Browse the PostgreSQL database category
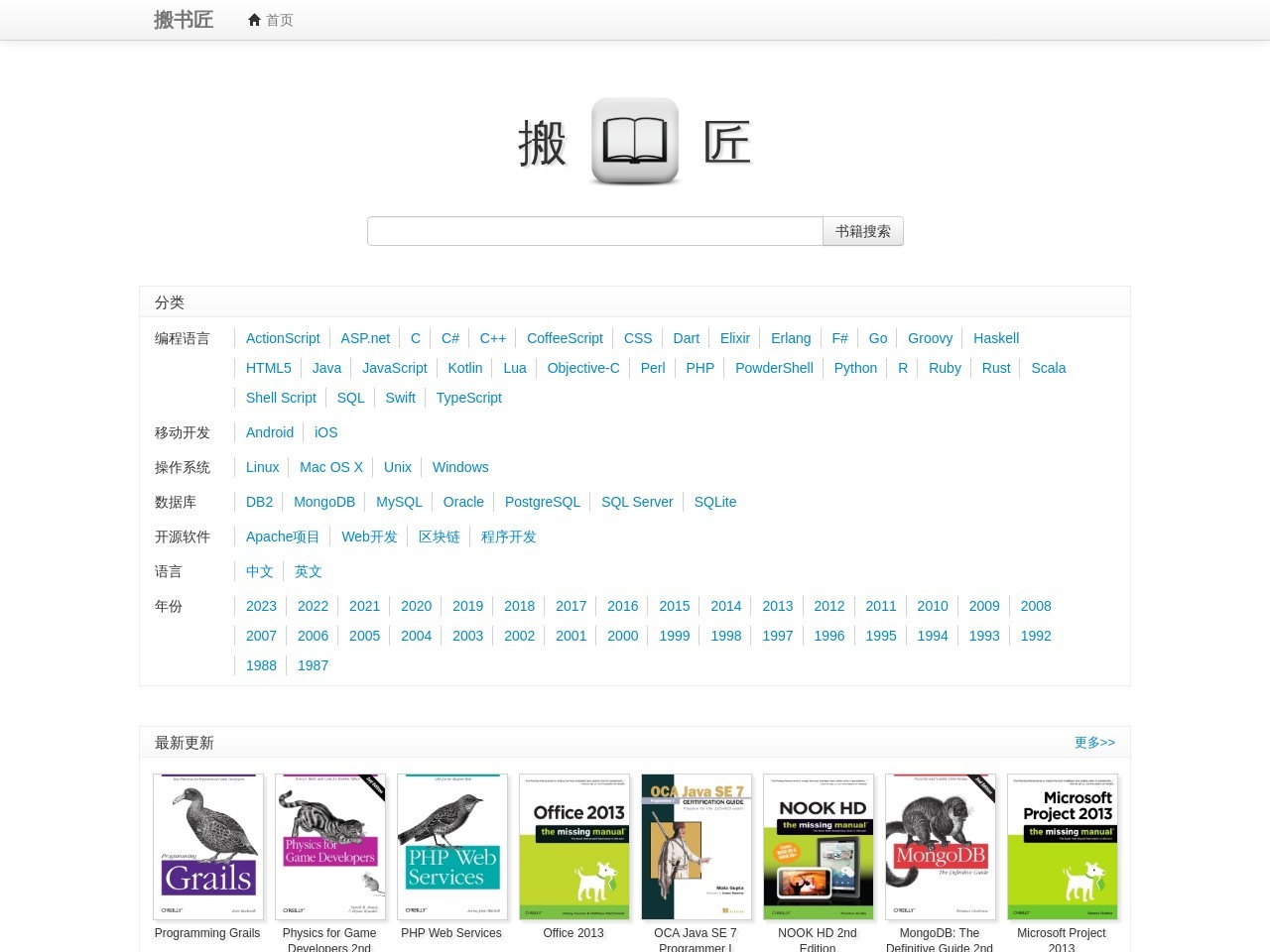 542,502
